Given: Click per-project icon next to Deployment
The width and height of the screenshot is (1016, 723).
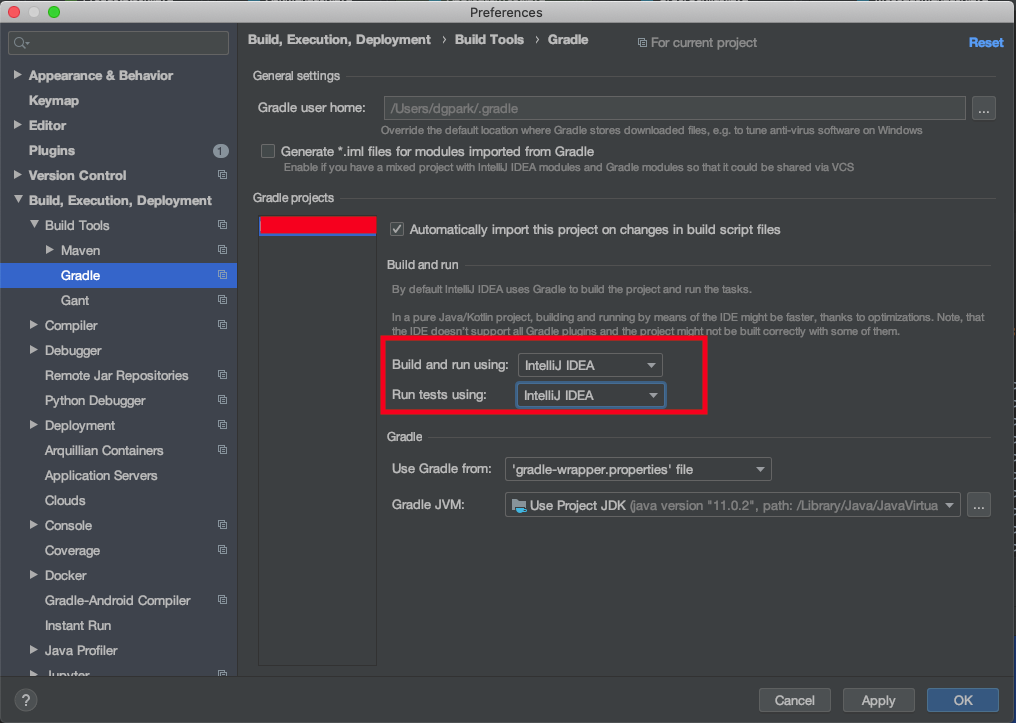Looking at the screenshot, I should (222, 425).
